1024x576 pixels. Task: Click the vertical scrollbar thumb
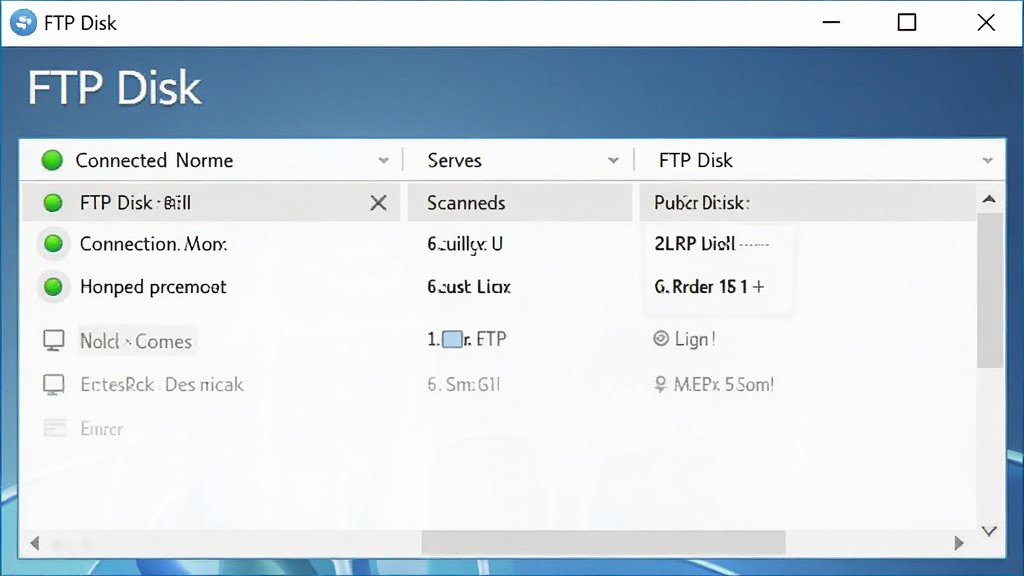tap(990, 290)
